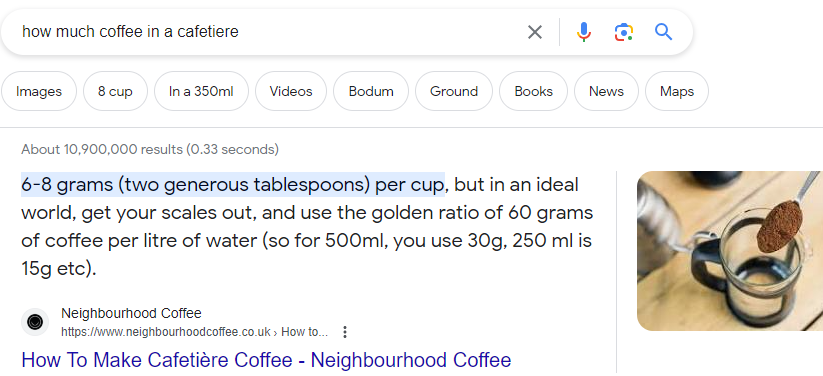Open Google Lens image search icon
Viewport: 823px width, 376px height.
(624, 32)
